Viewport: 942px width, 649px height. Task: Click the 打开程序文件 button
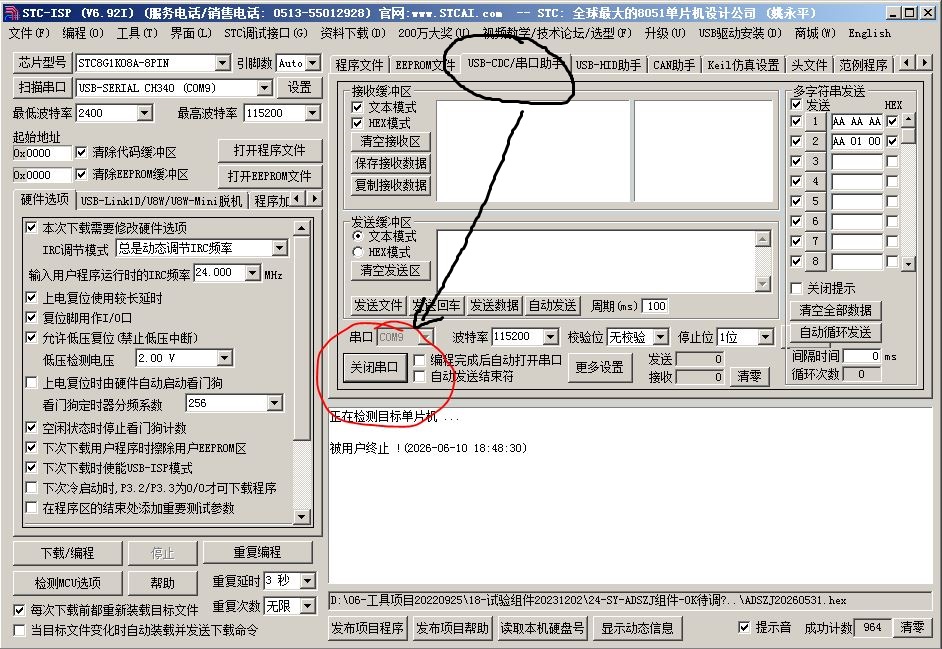pos(269,150)
